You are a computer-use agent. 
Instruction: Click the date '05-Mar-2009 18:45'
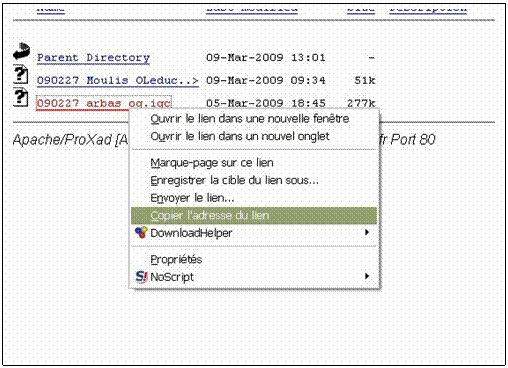click(266, 103)
